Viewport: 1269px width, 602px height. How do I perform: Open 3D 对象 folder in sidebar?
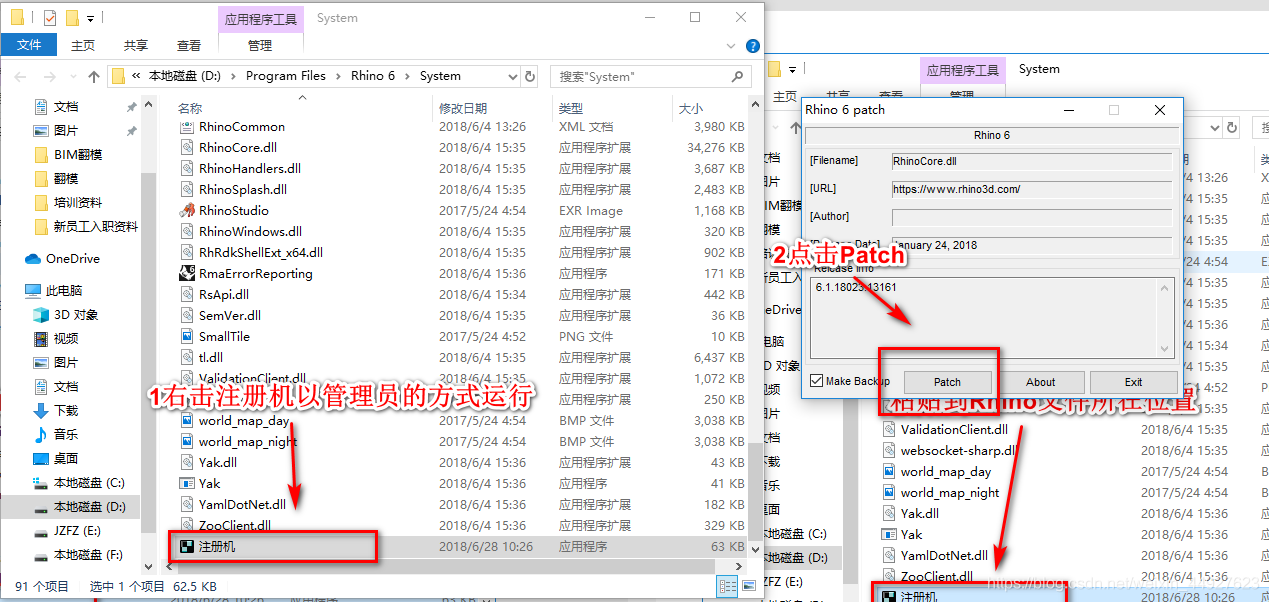point(66,315)
